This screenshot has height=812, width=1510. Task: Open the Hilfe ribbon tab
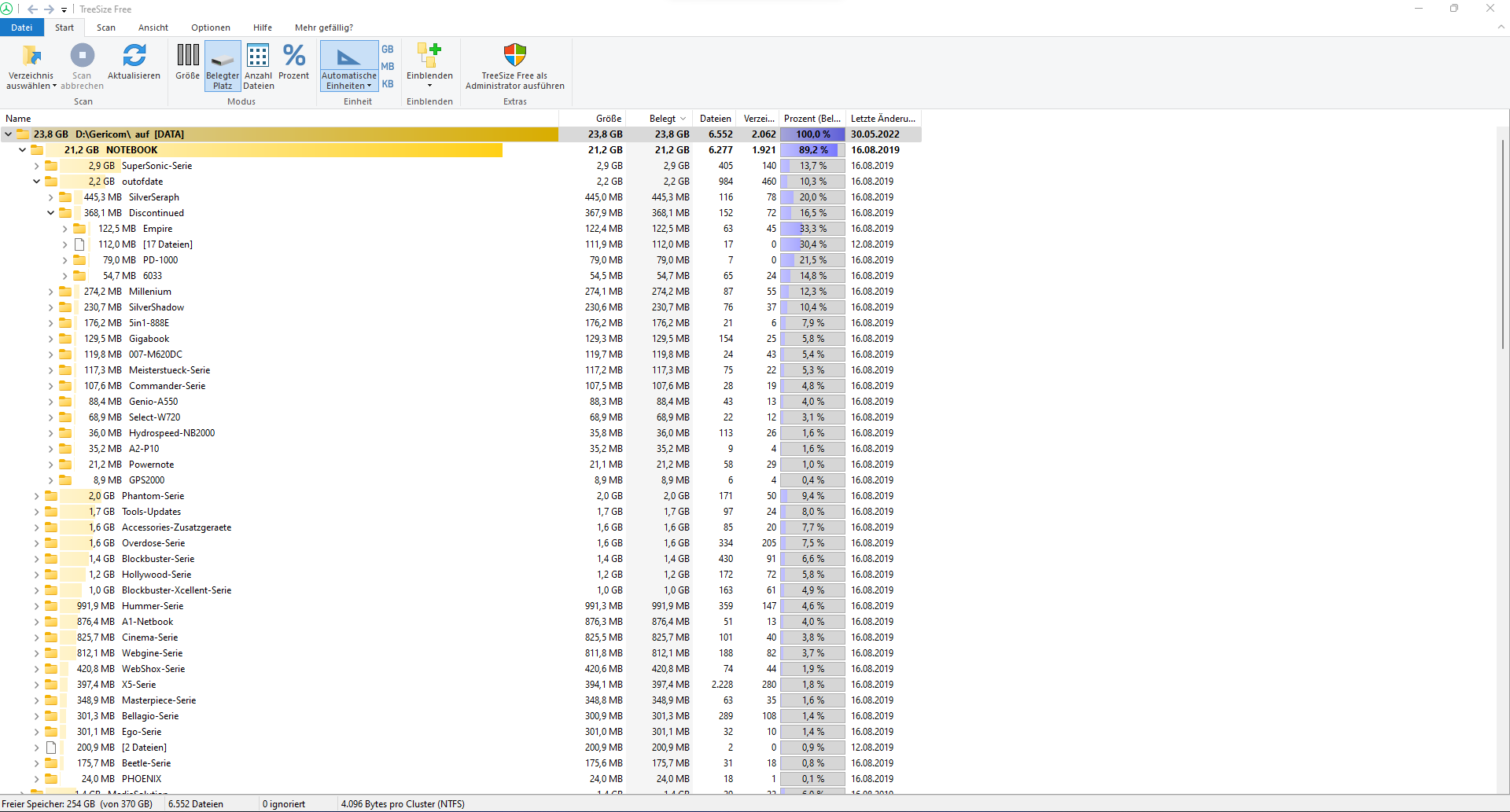click(x=263, y=28)
